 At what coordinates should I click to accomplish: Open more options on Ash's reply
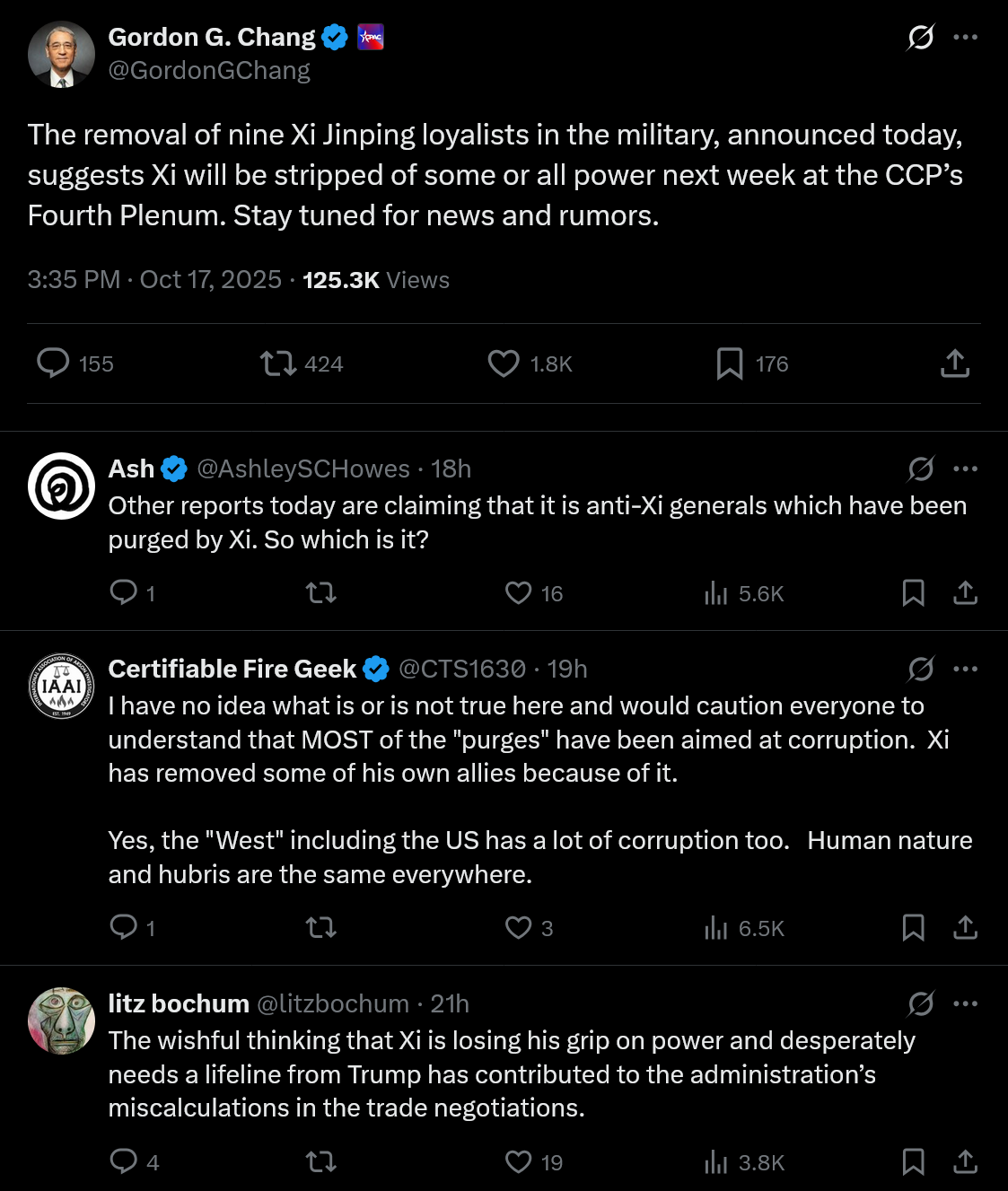(x=966, y=469)
